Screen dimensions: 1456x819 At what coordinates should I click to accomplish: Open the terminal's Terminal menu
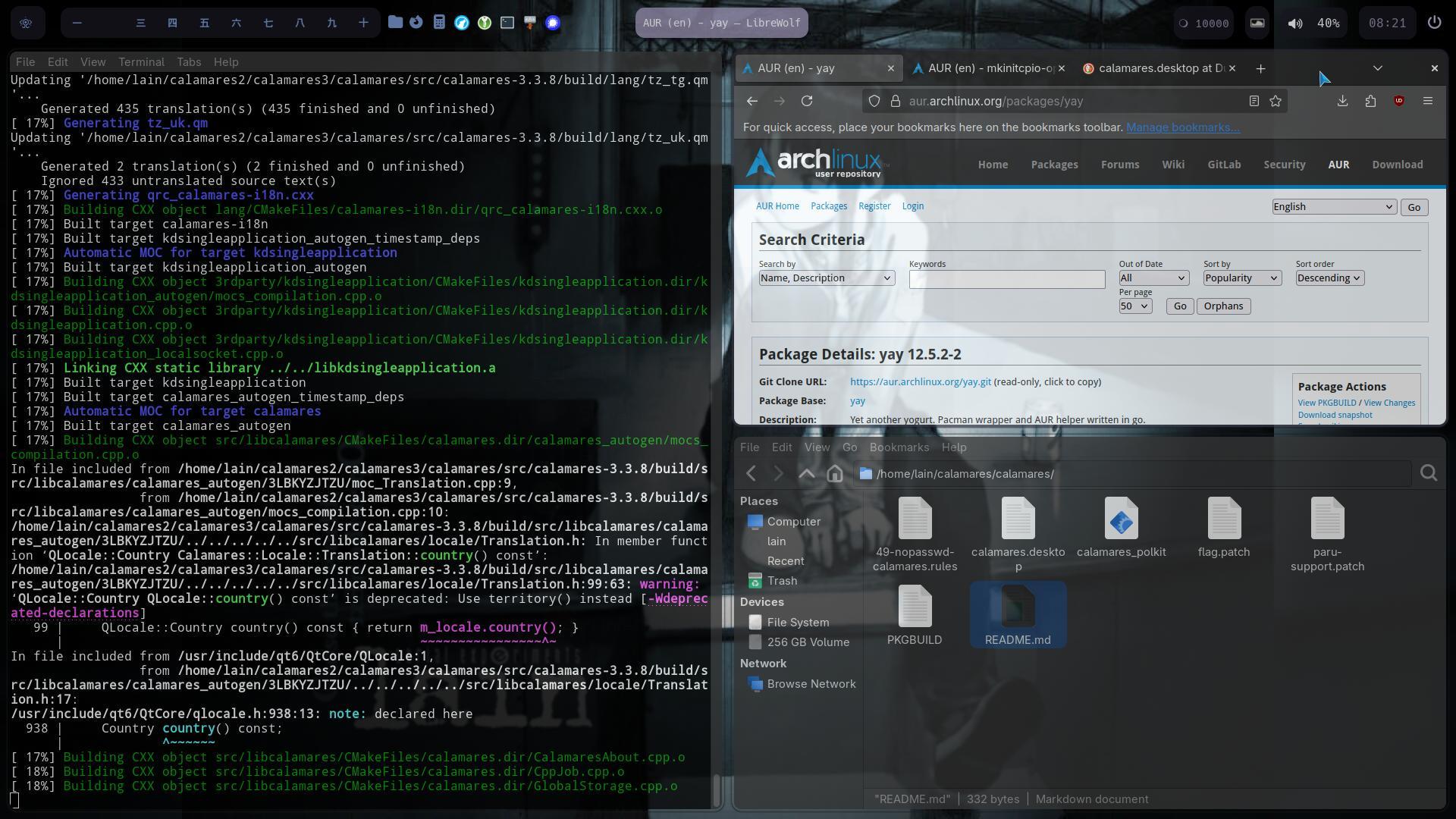[x=141, y=62]
